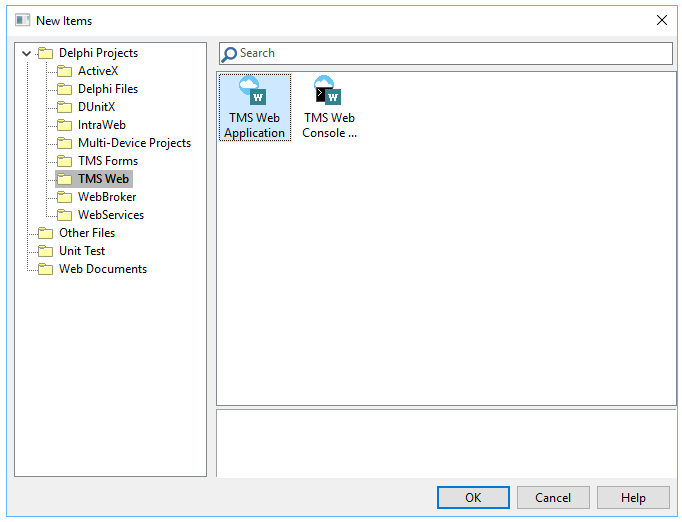Screen dimensions: 682x522
Task: Select the Delphi Projects label
Action: tap(98, 53)
